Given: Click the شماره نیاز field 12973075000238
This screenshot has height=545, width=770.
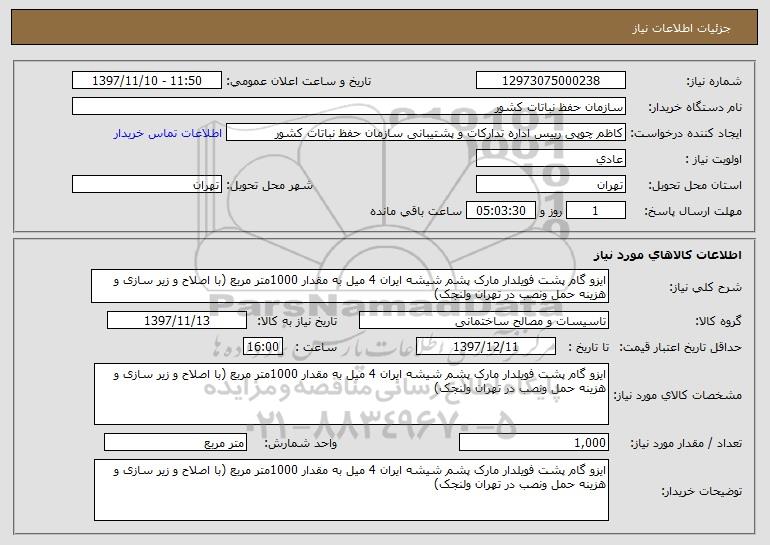Looking at the screenshot, I should (x=550, y=81).
